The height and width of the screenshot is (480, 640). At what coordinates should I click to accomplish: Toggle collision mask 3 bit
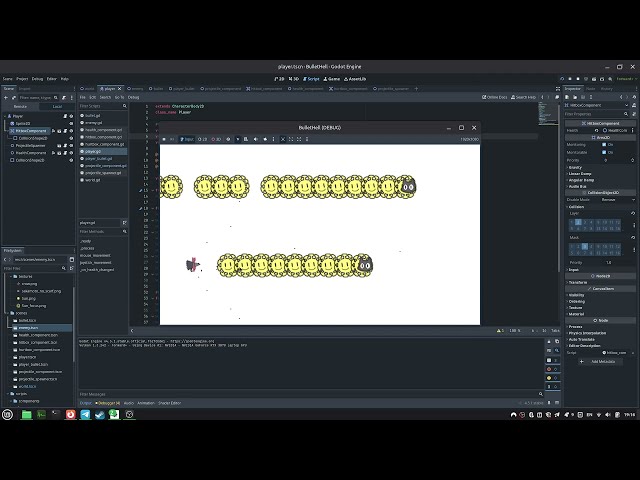584,247
